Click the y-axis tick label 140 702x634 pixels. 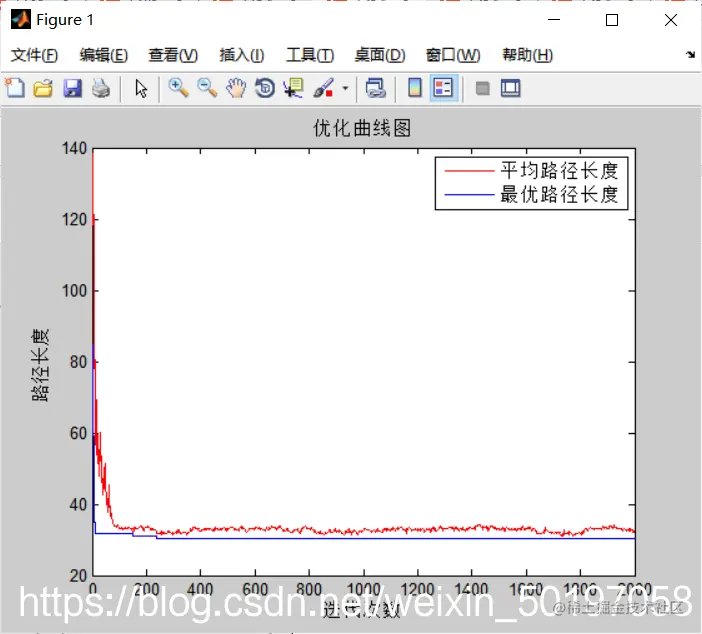point(74,149)
